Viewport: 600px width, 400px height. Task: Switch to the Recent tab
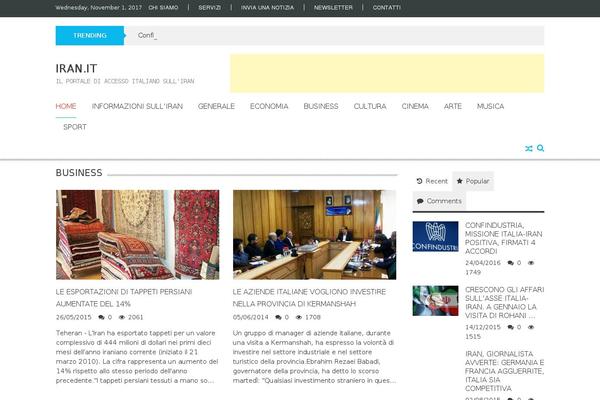tap(432, 181)
